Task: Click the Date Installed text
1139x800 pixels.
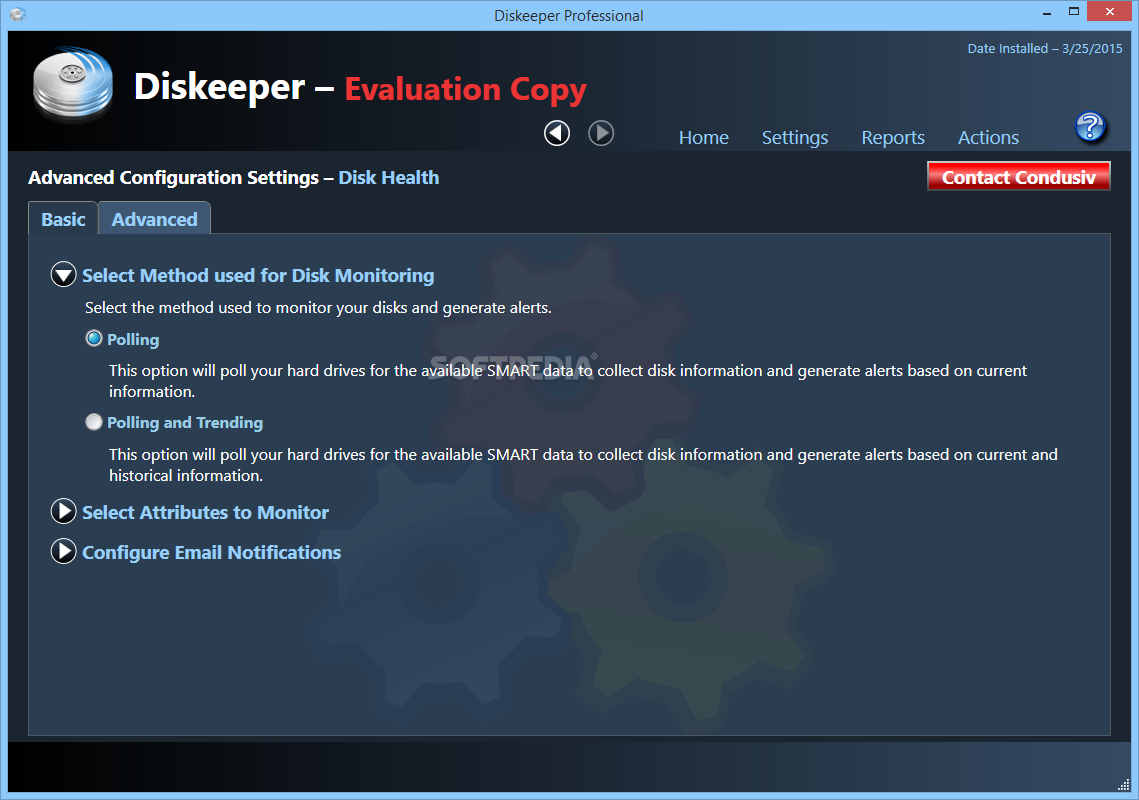Action: pyautogui.click(x=1045, y=49)
